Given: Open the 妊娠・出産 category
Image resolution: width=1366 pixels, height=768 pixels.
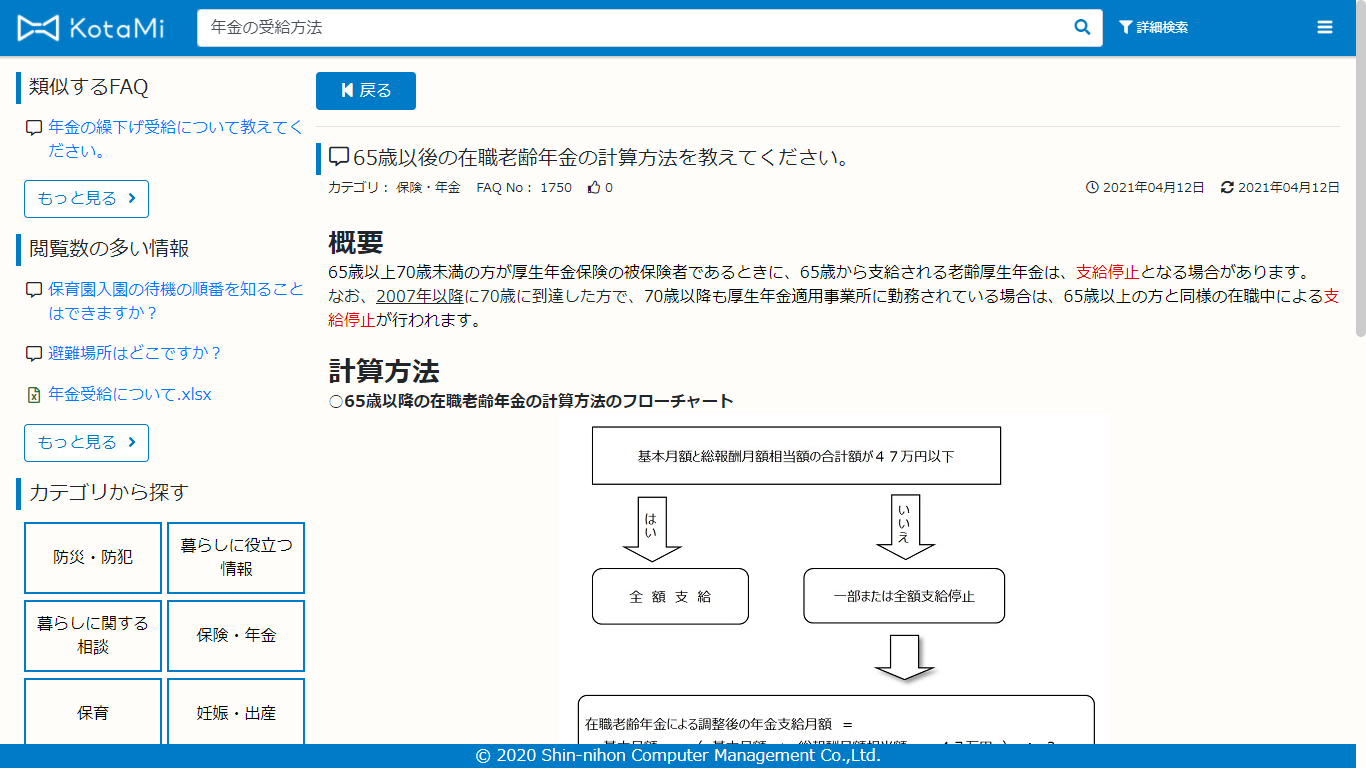Looking at the screenshot, I should coord(236,713).
